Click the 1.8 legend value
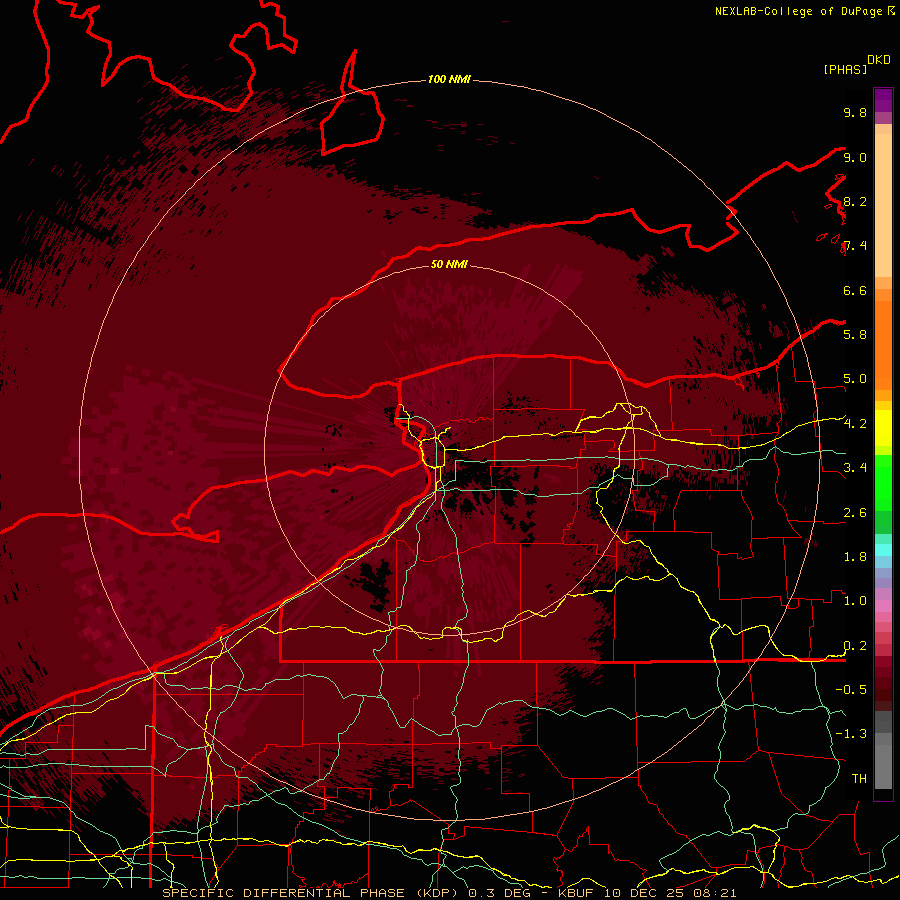 pyautogui.click(x=855, y=557)
